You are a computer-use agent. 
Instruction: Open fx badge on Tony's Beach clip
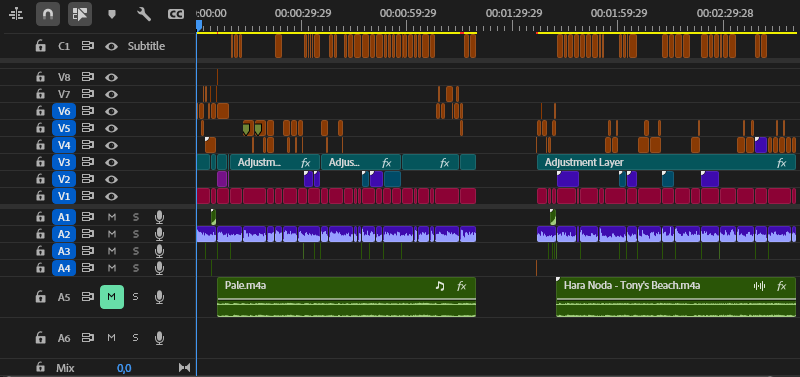(782, 286)
